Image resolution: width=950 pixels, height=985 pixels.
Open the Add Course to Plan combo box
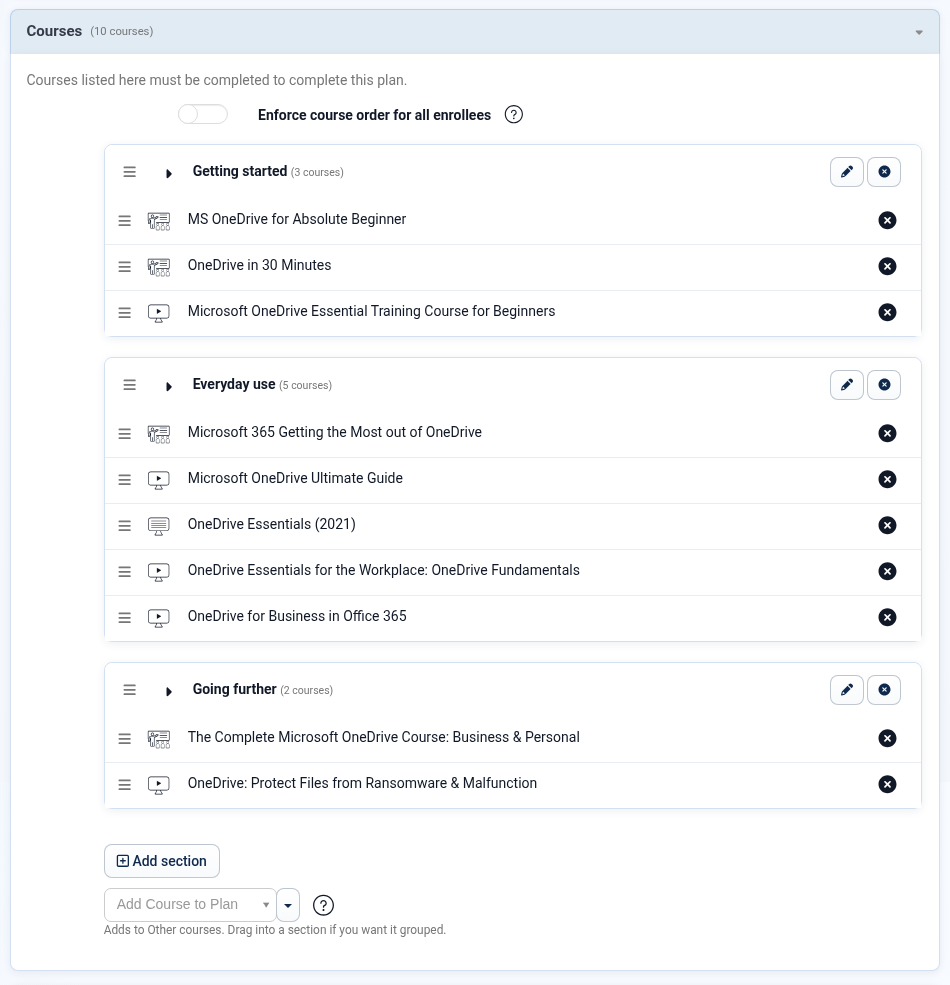[190, 905]
